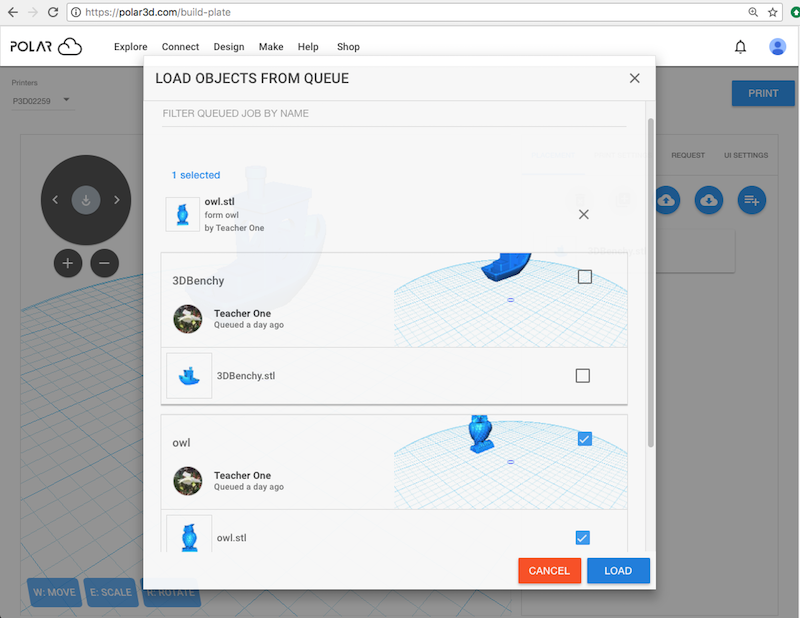
Task: Switch to the REQUEST tab
Action: click(x=688, y=155)
